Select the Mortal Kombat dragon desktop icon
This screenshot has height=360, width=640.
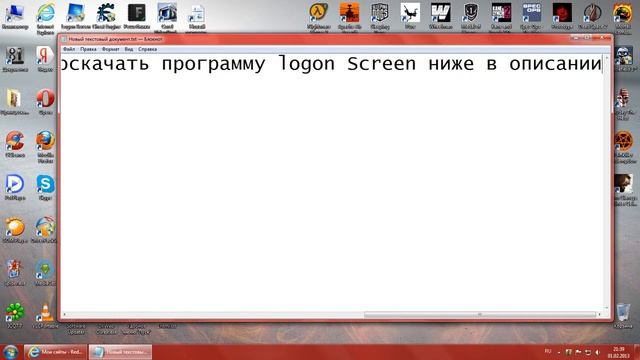(623, 17)
